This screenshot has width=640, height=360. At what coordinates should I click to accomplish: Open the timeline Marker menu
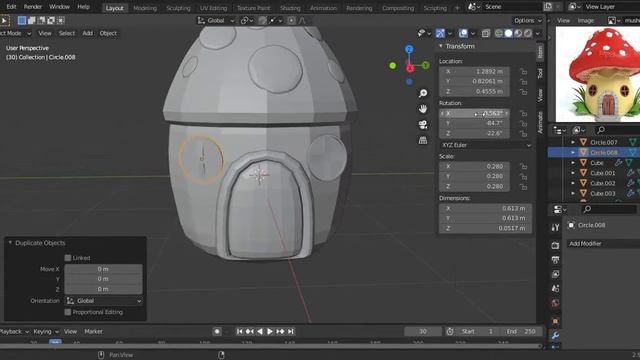point(93,331)
